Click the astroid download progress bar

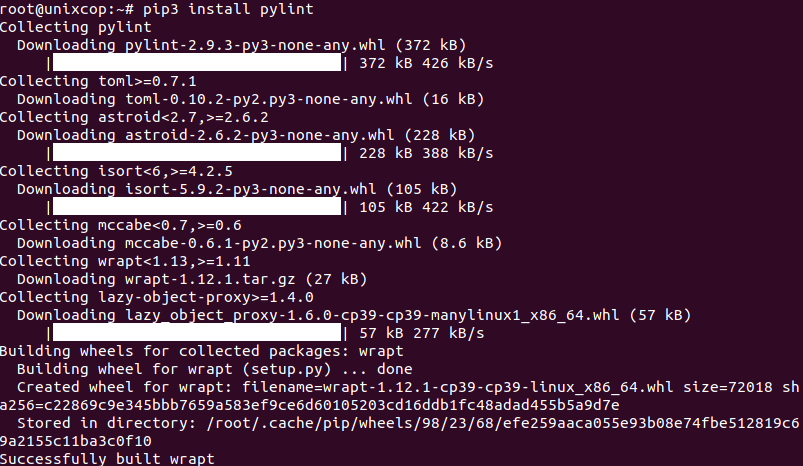[197, 153]
